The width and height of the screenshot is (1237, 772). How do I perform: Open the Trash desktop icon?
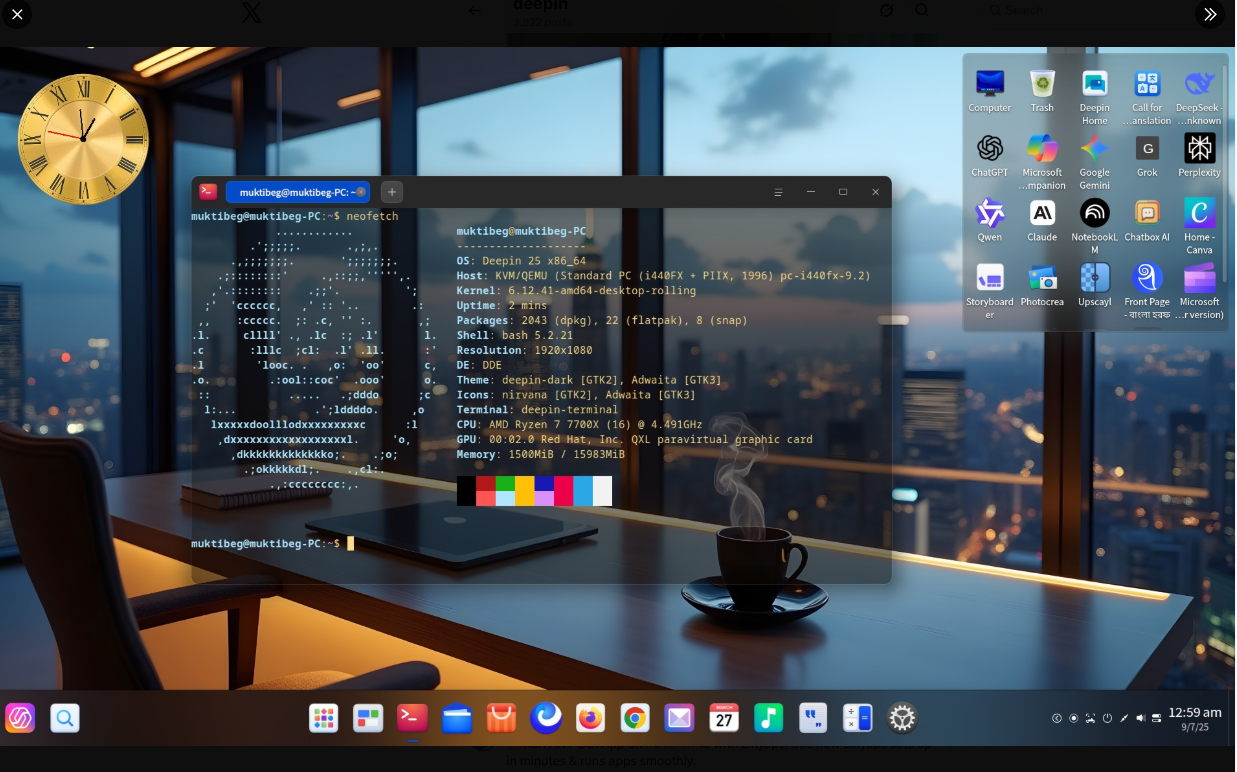[x=1042, y=90]
